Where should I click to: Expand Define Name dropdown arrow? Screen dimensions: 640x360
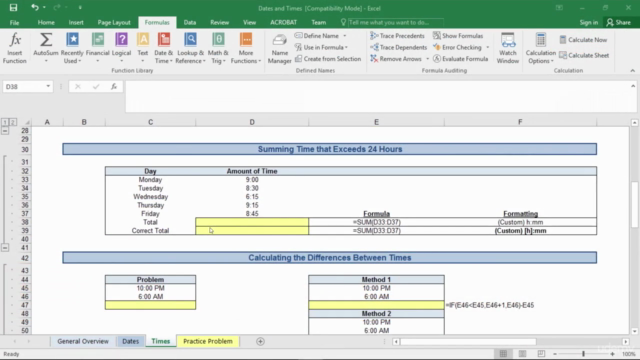[x=345, y=36]
